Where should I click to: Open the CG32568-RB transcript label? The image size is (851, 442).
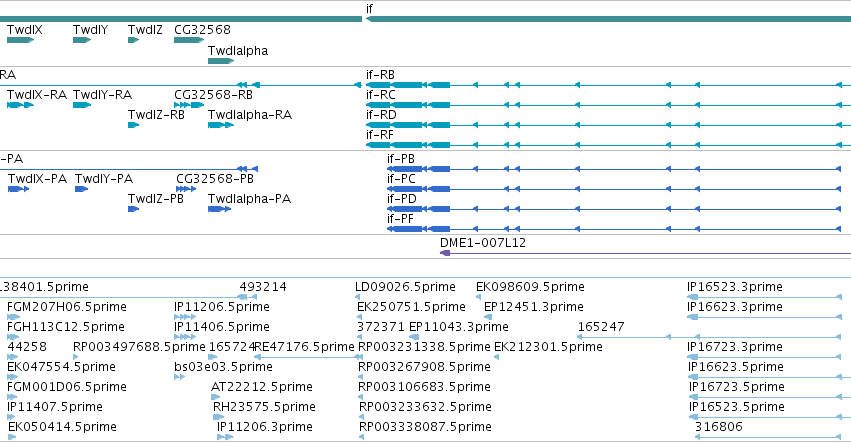point(213,95)
